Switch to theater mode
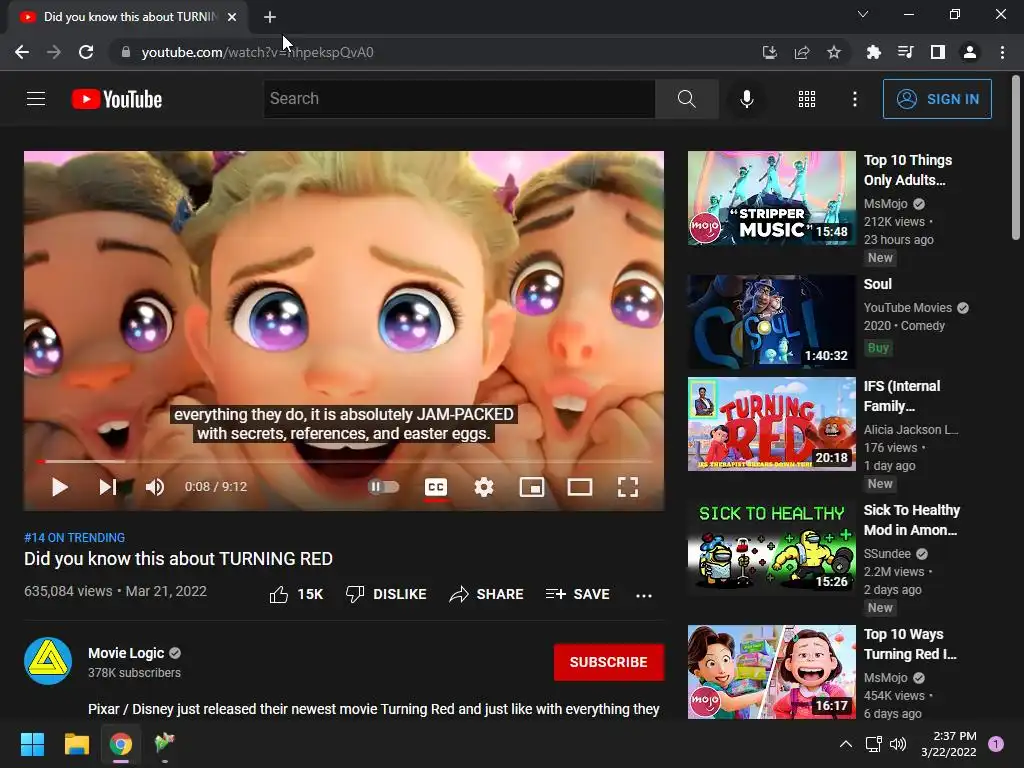This screenshot has width=1024, height=768. (x=579, y=487)
